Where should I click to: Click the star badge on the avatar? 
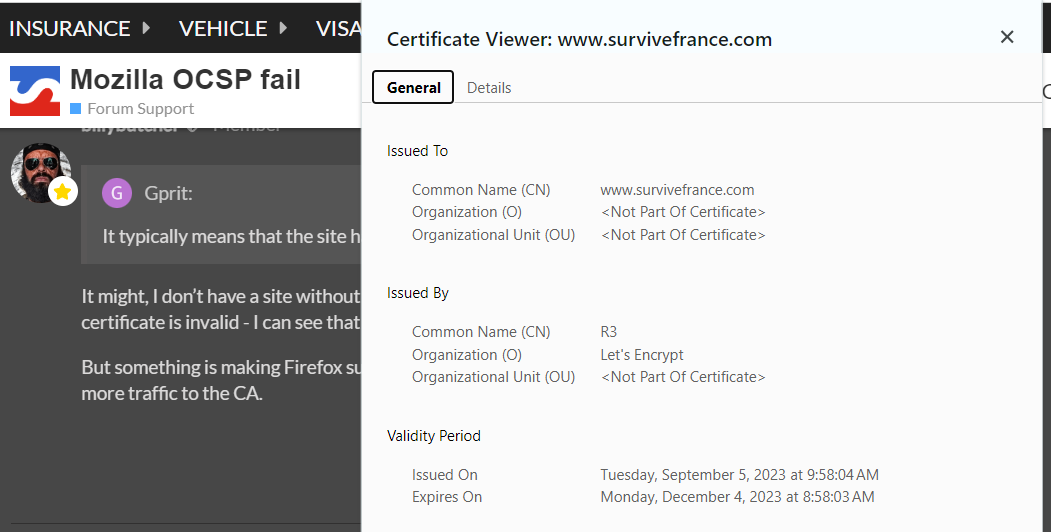point(63,192)
